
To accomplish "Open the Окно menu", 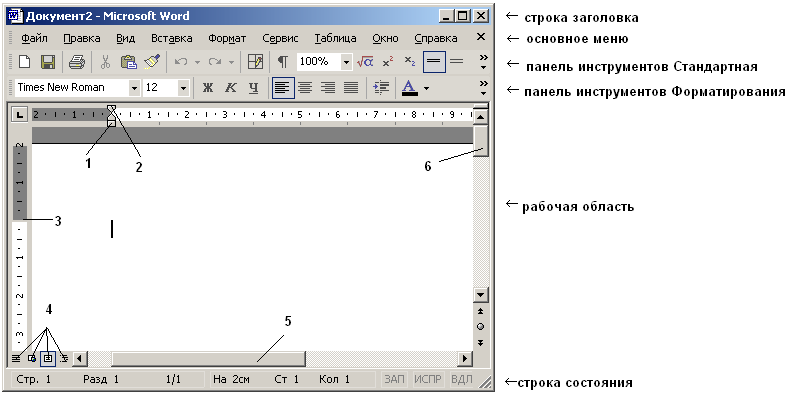I will (385, 38).
